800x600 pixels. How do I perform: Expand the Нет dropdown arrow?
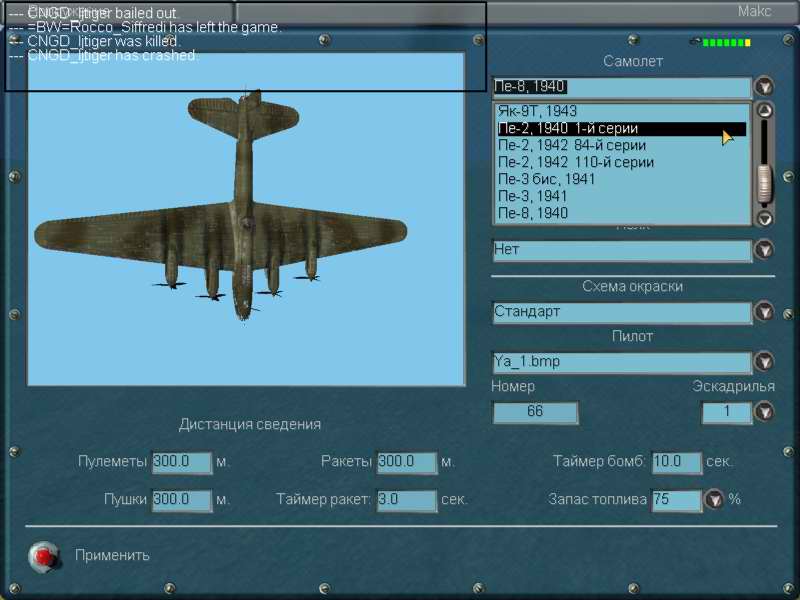(x=764, y=250)
